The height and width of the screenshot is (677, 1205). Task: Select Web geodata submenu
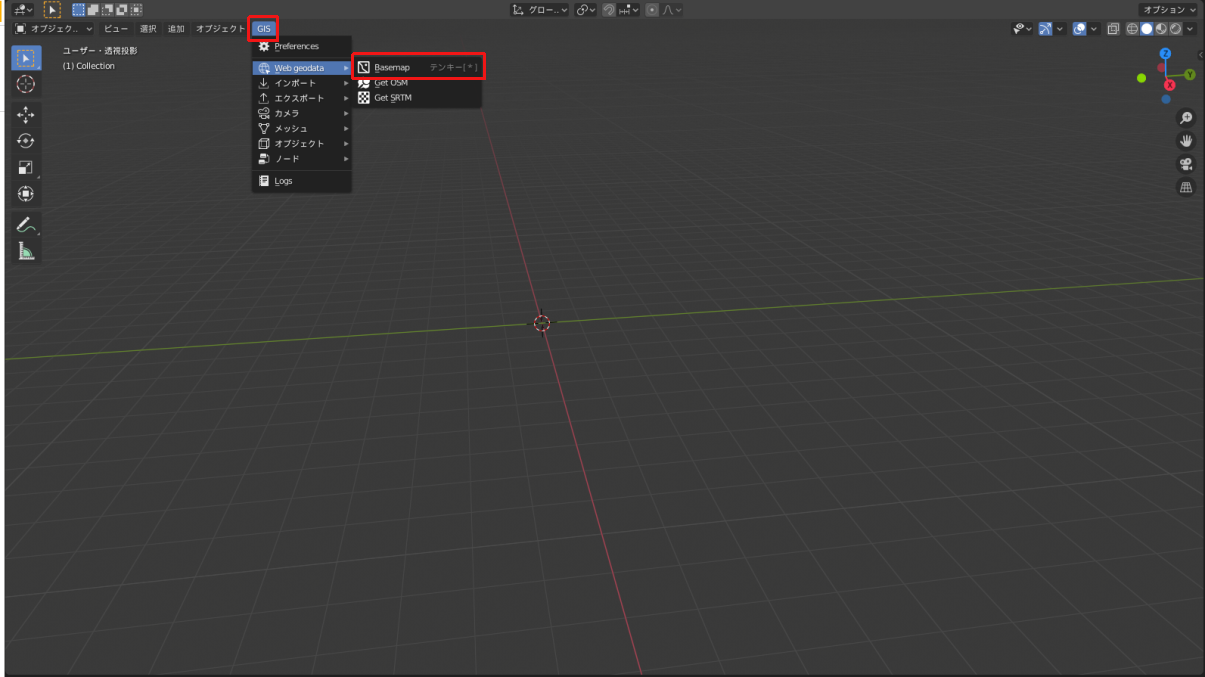302,68
